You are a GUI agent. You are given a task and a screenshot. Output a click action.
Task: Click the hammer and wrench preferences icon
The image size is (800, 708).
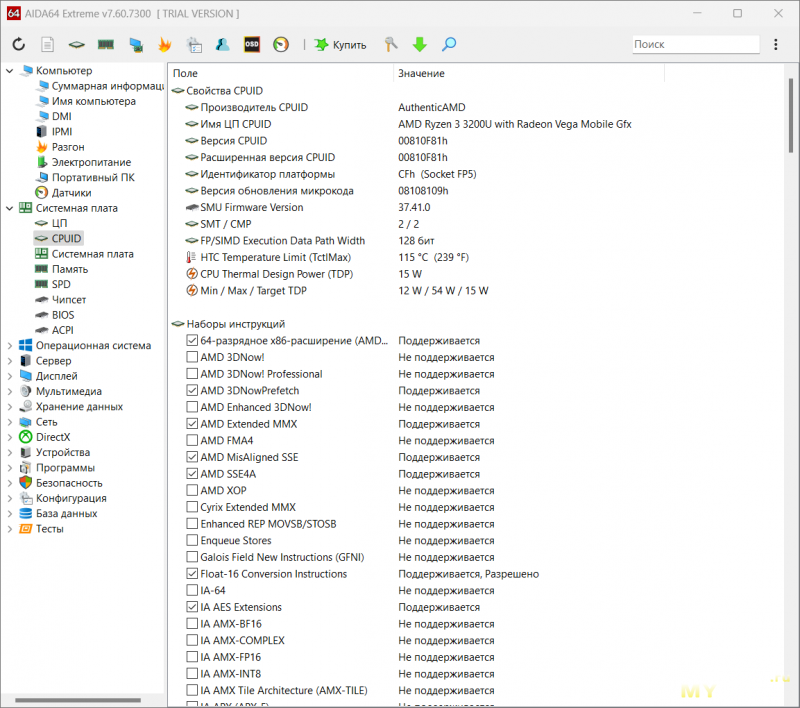coord(391,44)
